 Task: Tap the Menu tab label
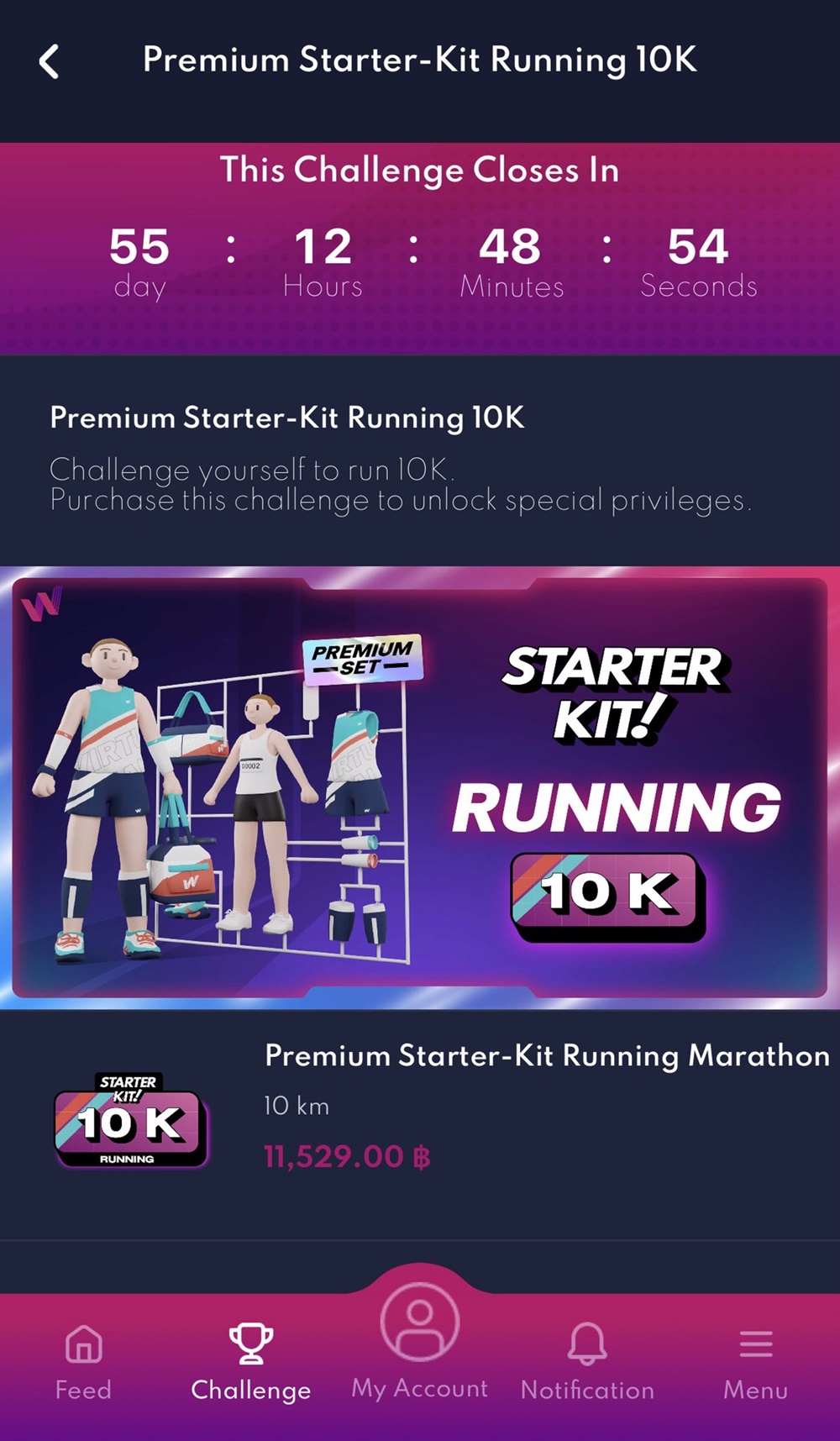click(x=755, y=1390)
